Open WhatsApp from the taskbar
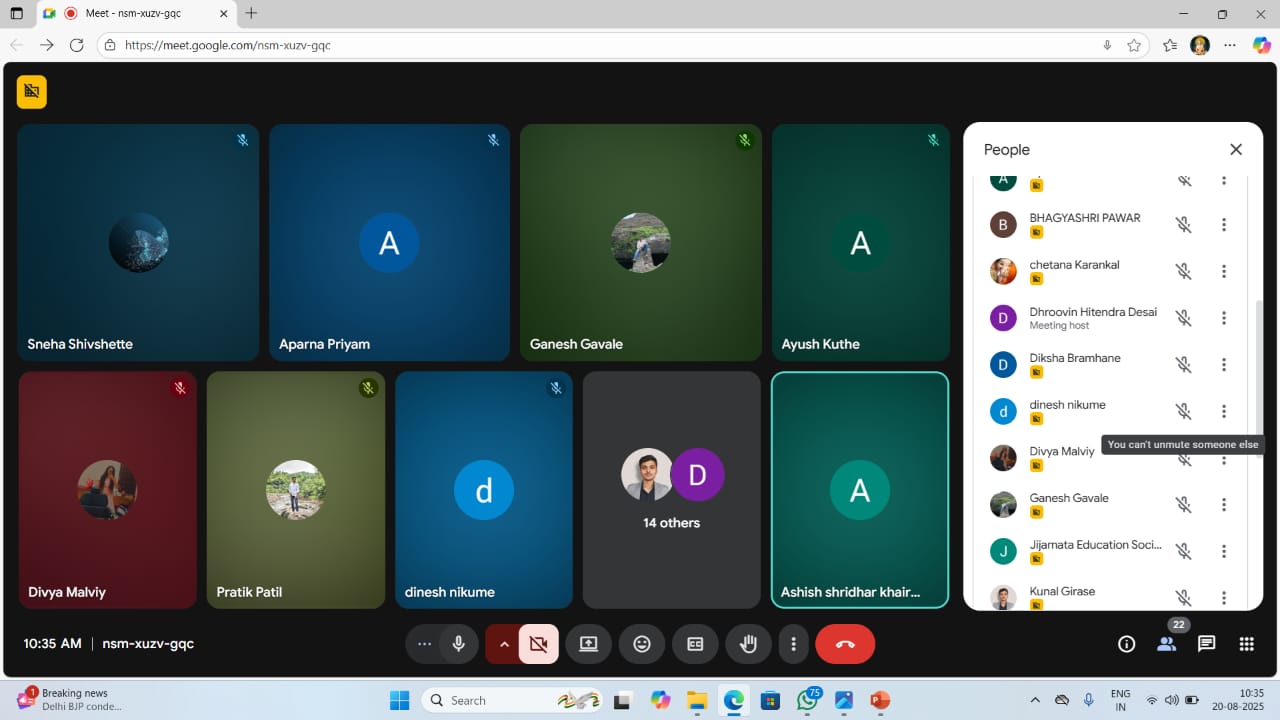Viewport: 1280px width, 720px height. (806, 700)
